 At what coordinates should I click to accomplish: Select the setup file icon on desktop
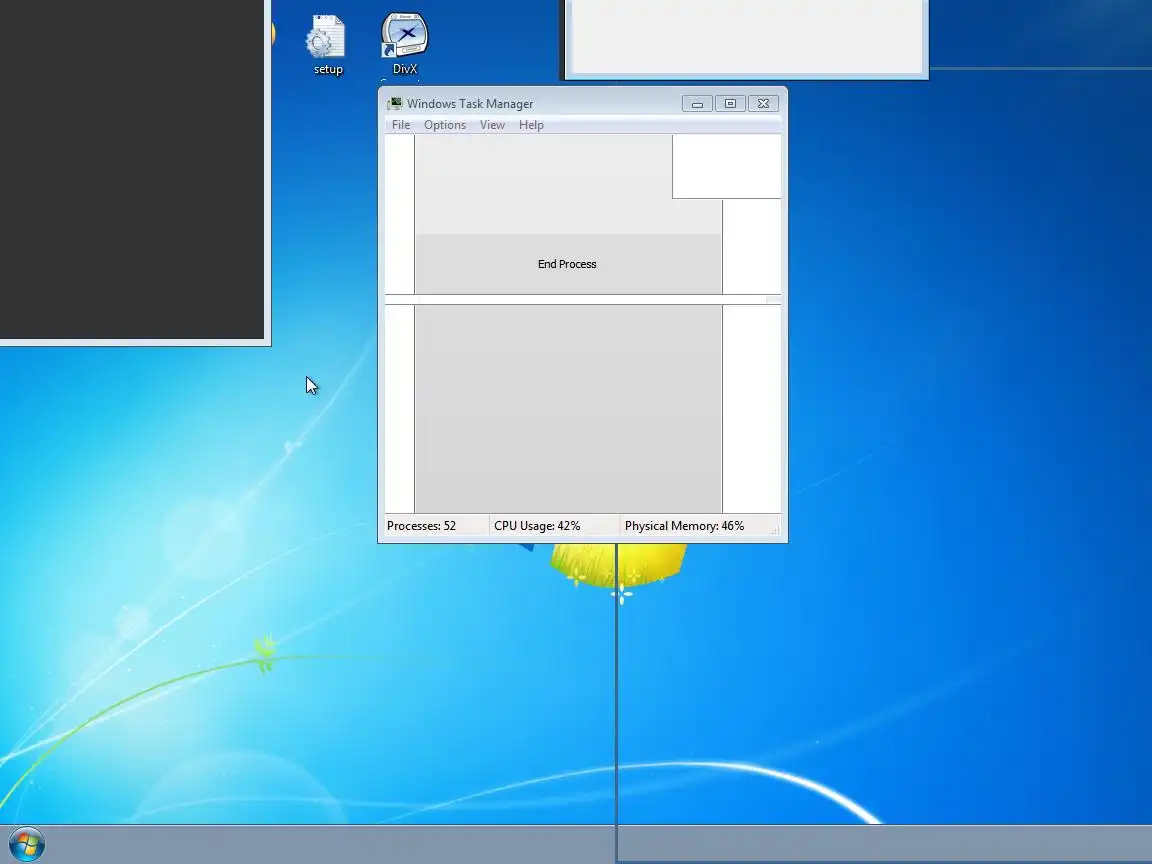(x=327, y=45)
